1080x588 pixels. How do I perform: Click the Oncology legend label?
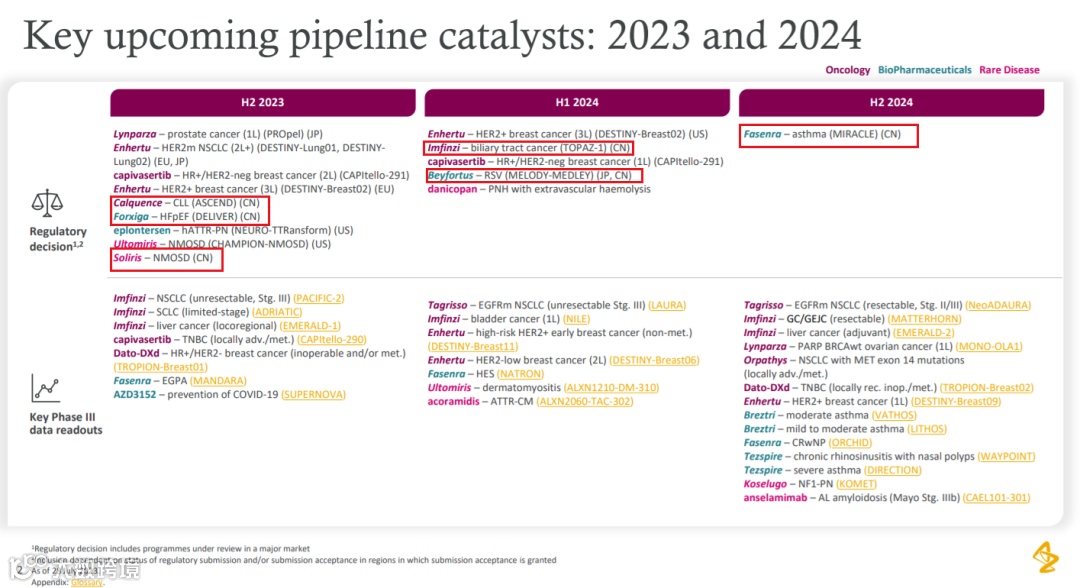[x=847, y=70]
